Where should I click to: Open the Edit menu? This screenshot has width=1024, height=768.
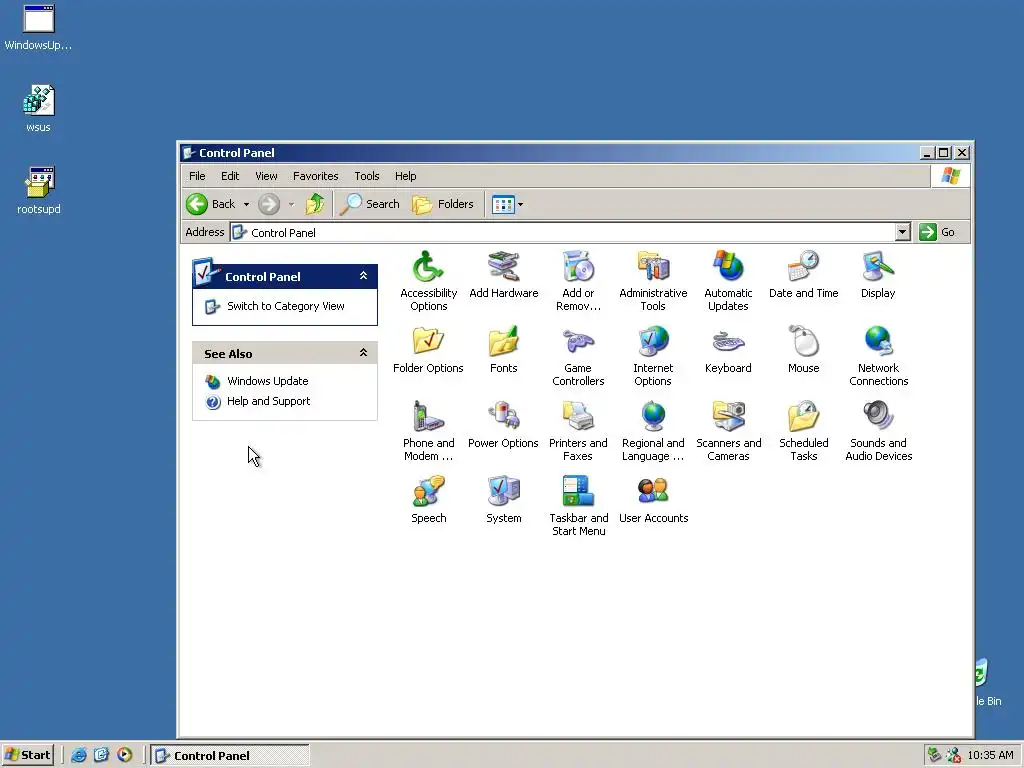(x=230, y=176)
